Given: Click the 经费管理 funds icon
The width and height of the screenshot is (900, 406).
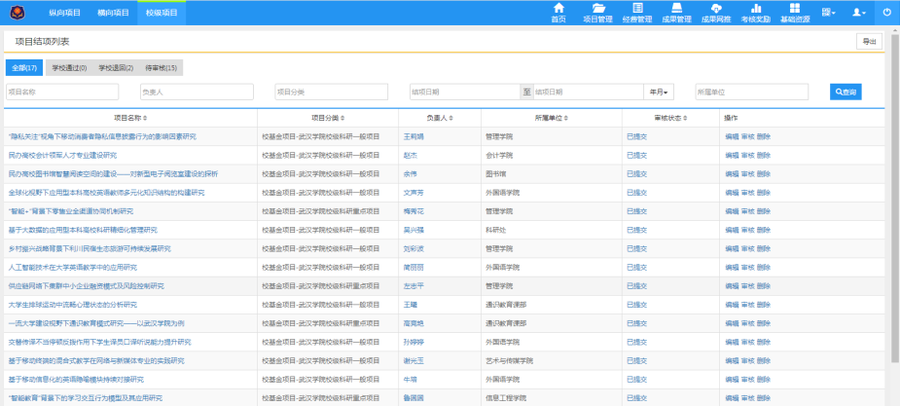Looking at the screenshot, I should 637,12.
